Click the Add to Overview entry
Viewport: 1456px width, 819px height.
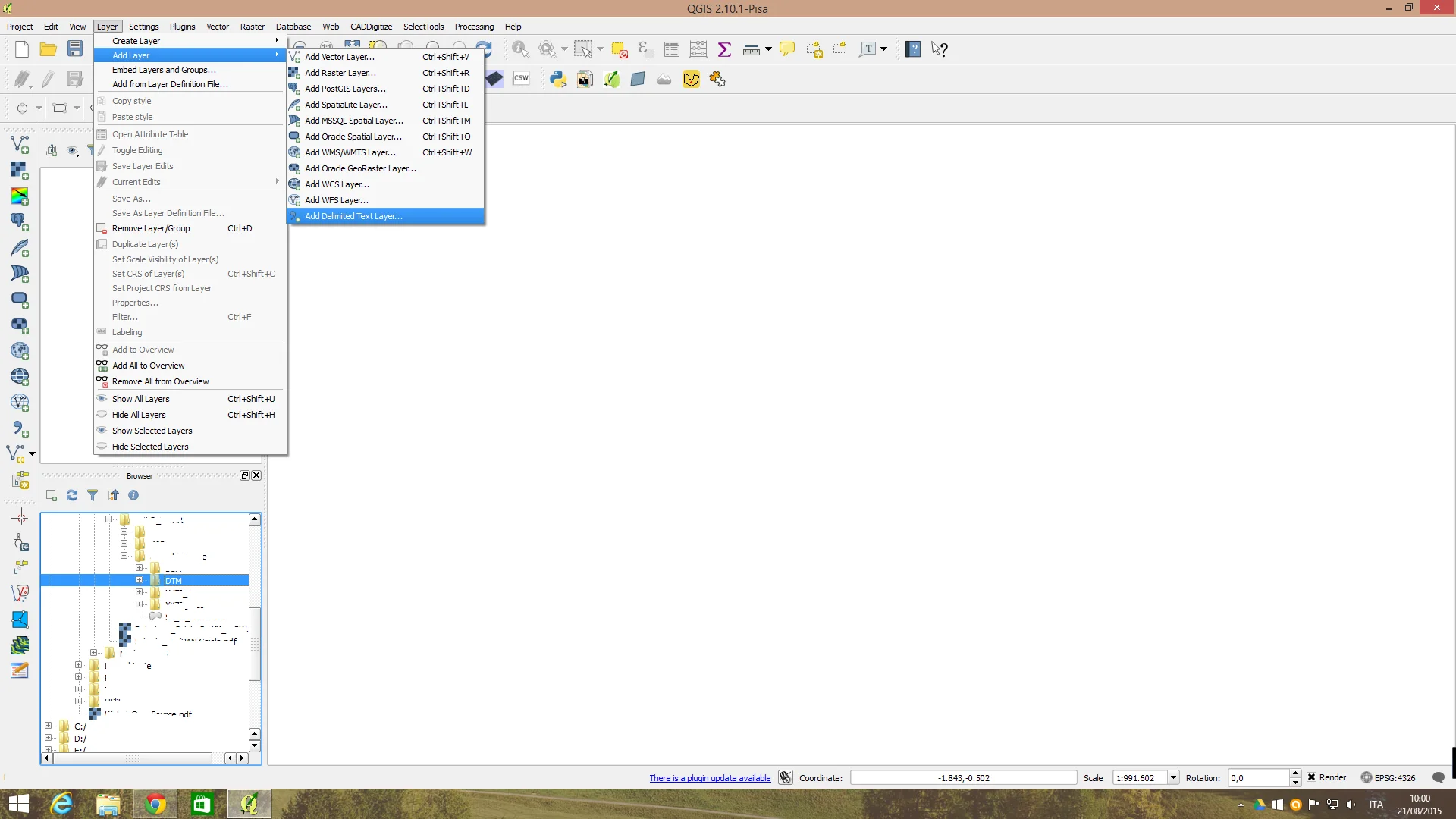(x=143, y=350)
